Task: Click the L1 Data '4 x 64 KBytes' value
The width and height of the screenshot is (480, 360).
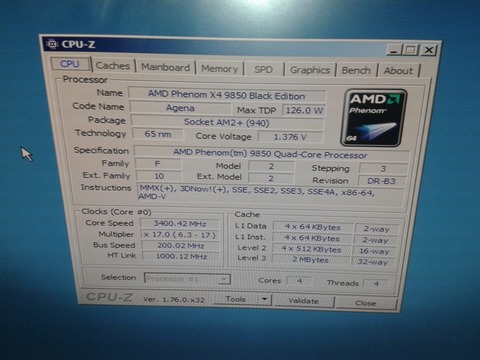Action: pos(312,227)
